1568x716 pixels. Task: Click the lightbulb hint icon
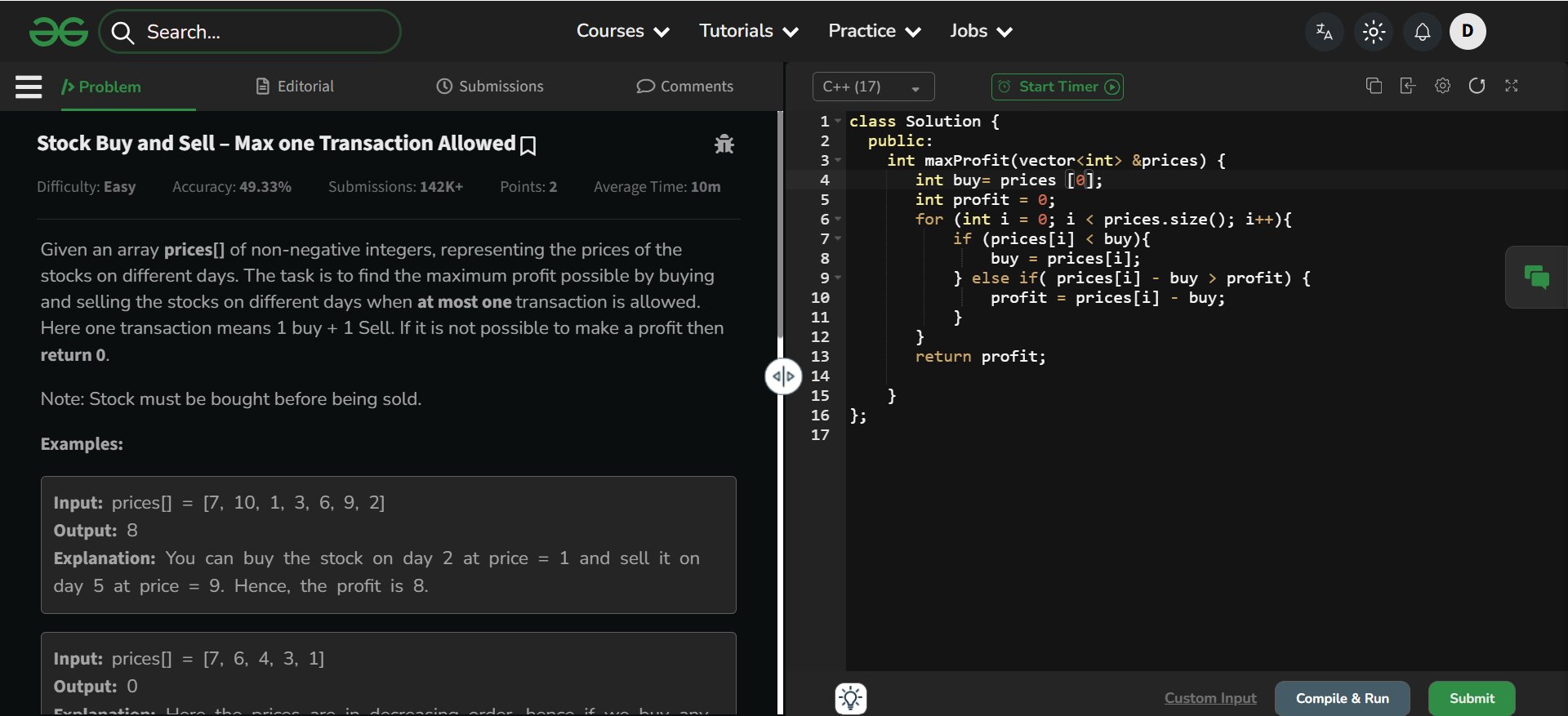(850, 698)
